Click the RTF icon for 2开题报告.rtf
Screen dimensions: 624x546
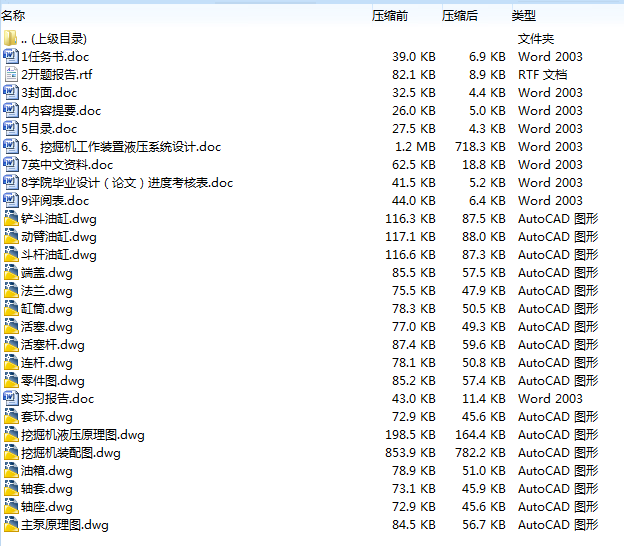point(11,74)
